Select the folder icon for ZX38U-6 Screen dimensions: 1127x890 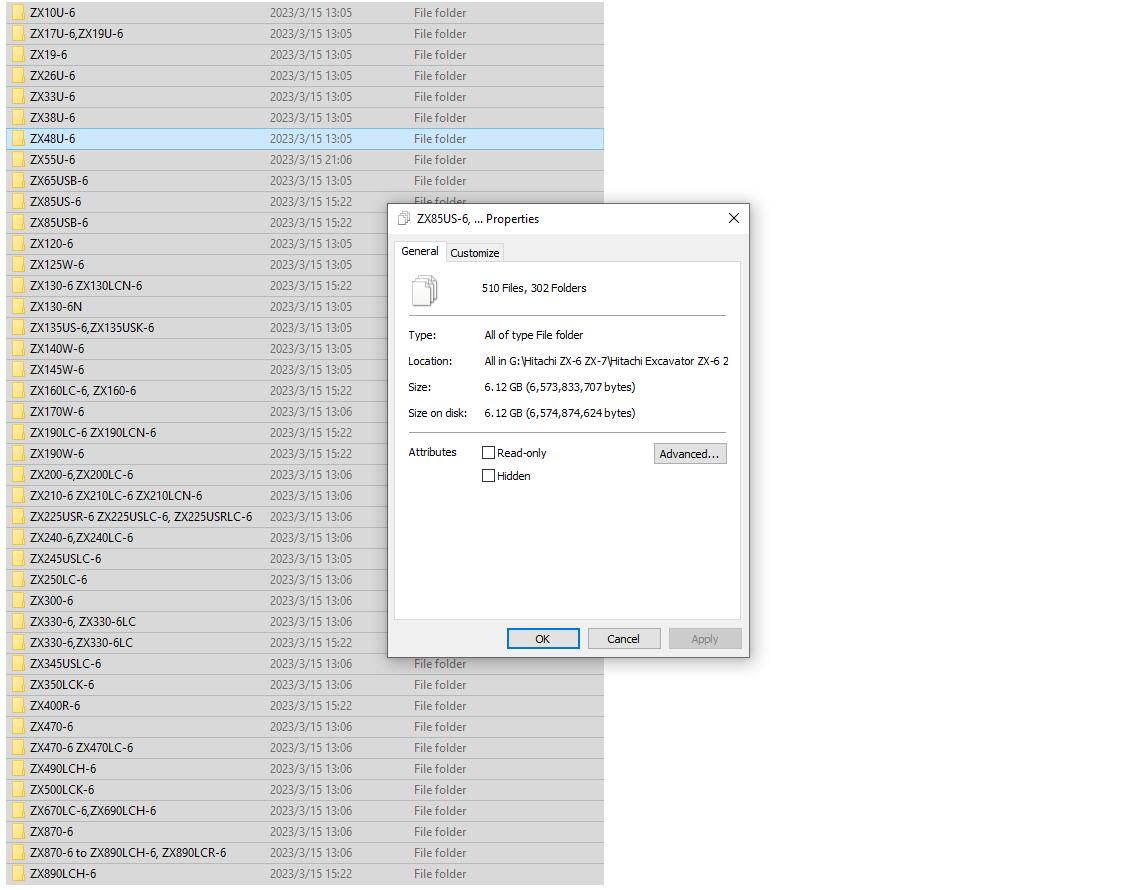point(18,118)
